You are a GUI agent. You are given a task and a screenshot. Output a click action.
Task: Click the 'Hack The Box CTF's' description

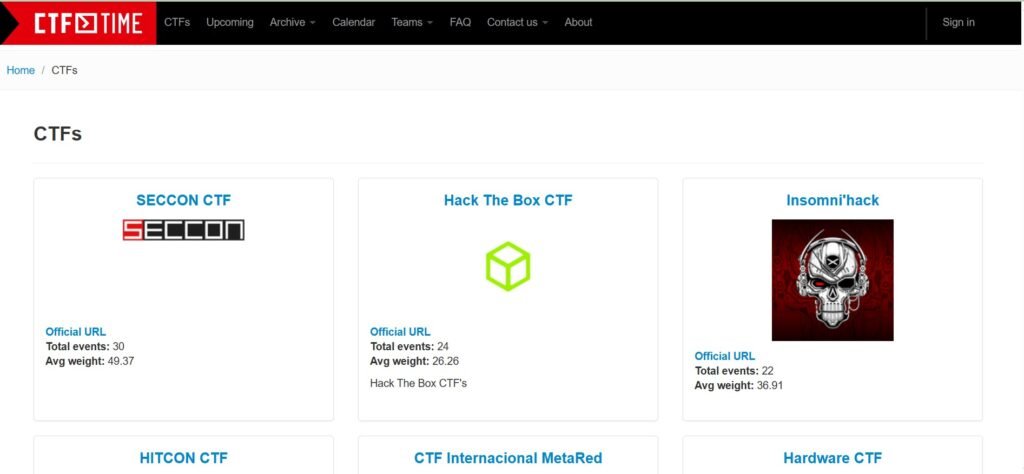419,383
